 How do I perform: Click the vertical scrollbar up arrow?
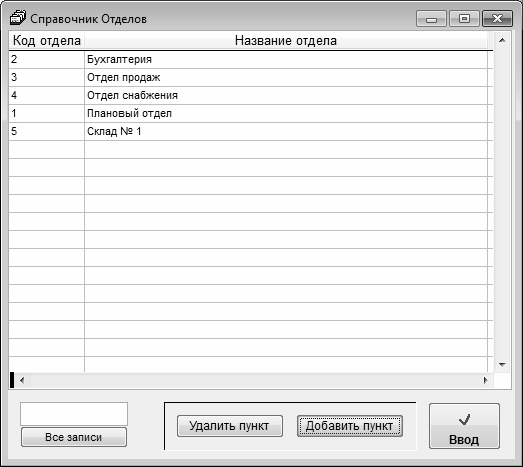tap(502, 40)
